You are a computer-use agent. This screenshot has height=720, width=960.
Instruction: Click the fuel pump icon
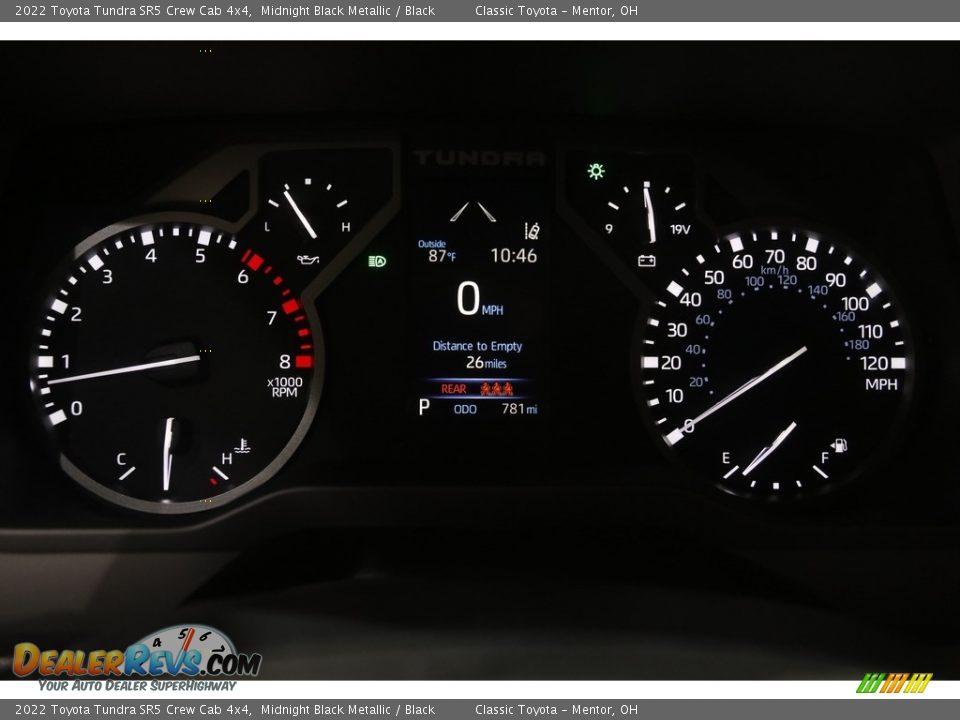[x=839, y=445]
